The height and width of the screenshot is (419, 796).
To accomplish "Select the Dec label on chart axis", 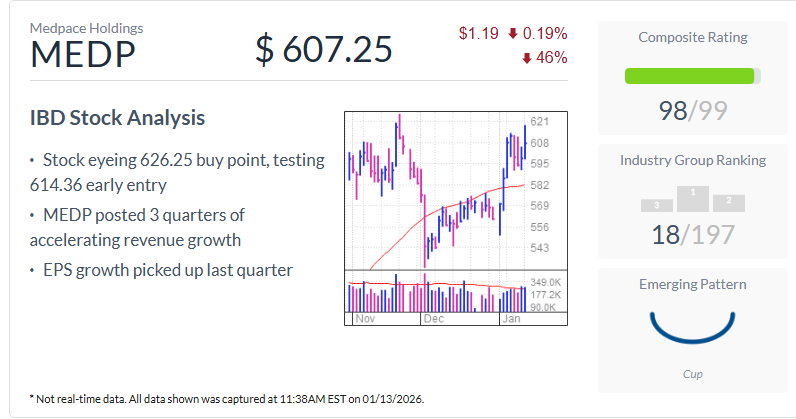I will 434,318.
